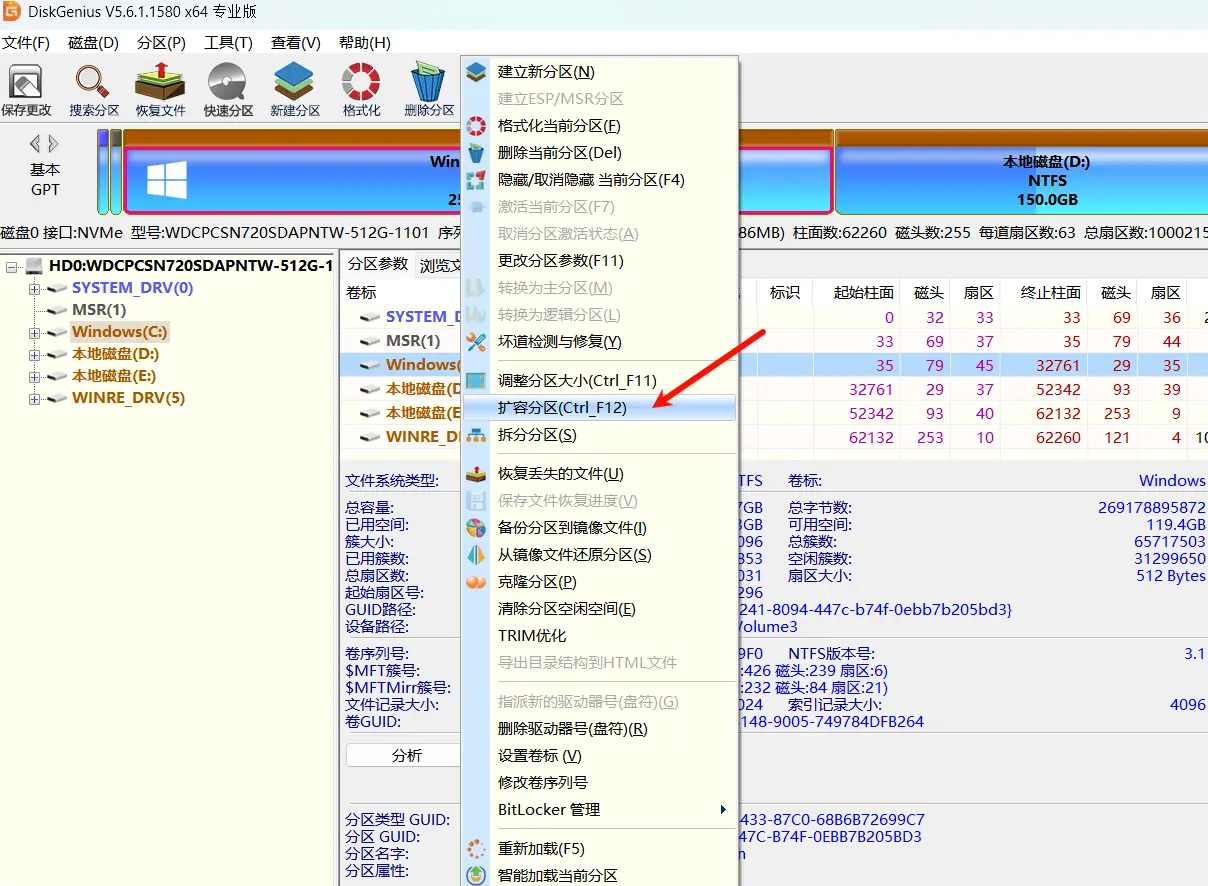The height and width of the screenshot is (886, 1208).
Task: Open the 帮助(H) menu
Action: (x=364, y=43)
